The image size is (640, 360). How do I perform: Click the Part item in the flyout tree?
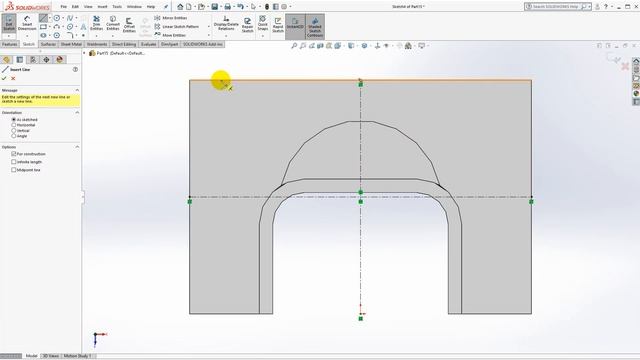pyautogui.click(x=117, y=53)
